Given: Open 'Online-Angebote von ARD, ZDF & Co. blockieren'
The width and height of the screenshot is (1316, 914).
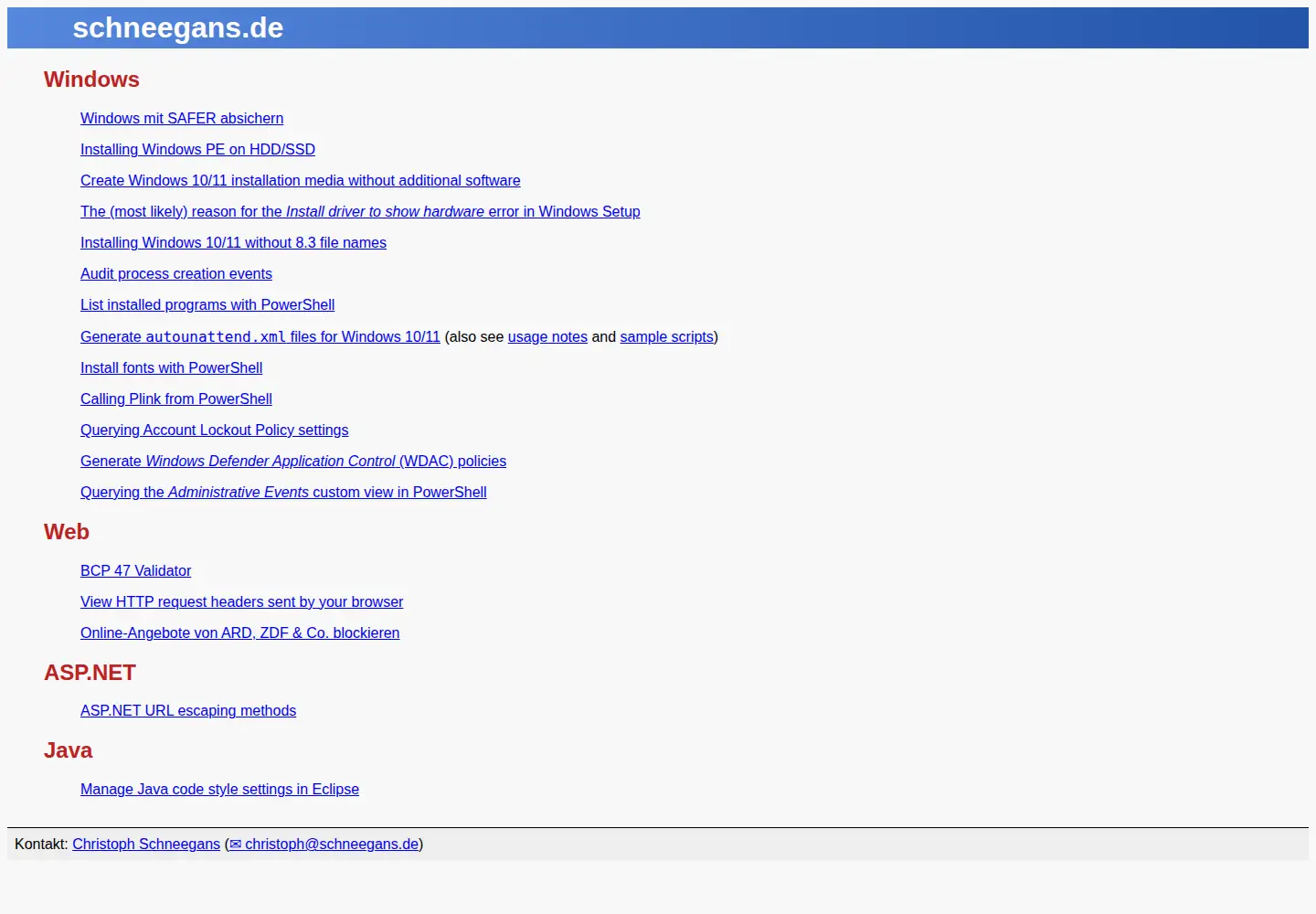Looking at the screenshot, I should coord(240,632).
